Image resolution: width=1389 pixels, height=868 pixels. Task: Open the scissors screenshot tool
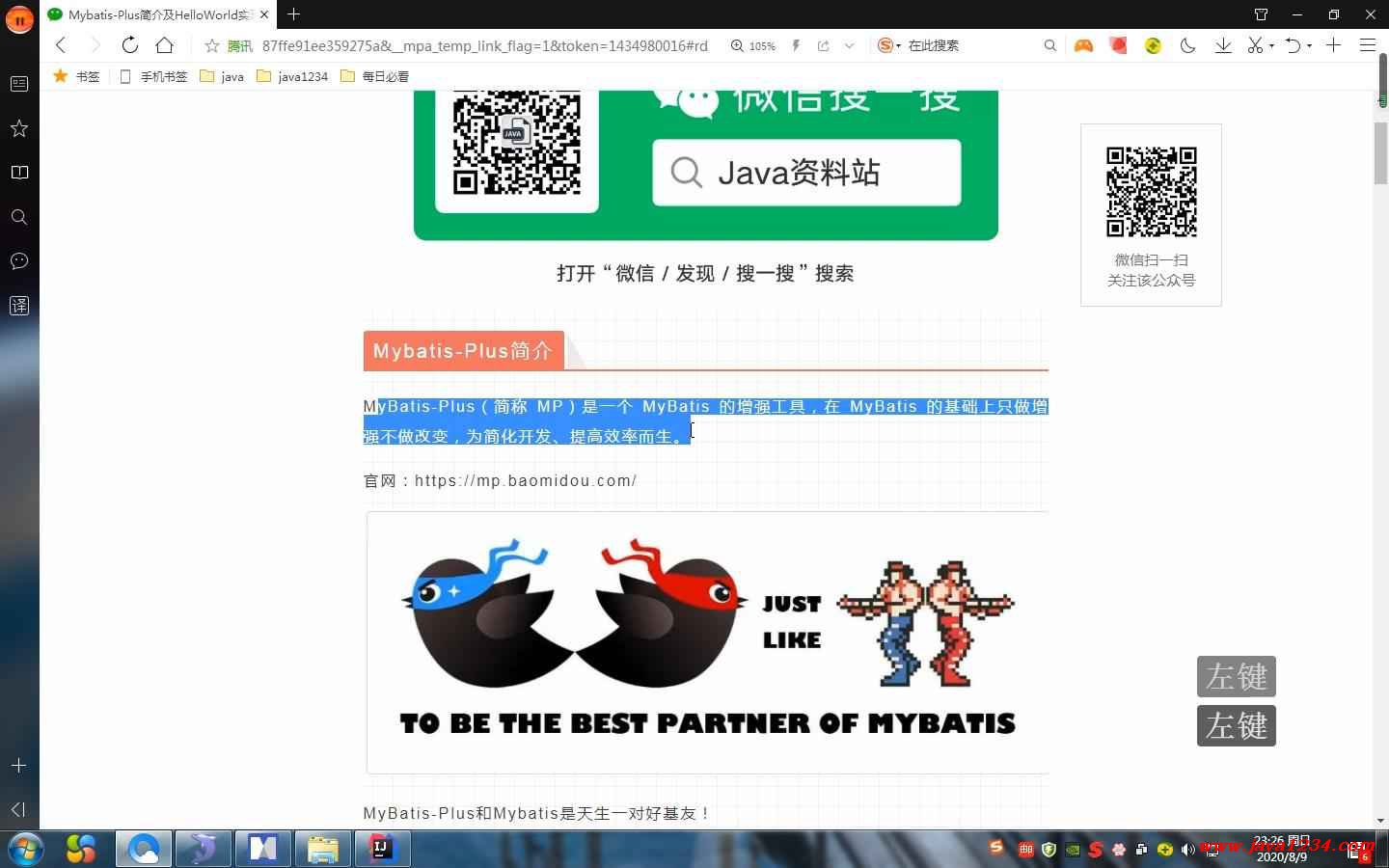coord(1255,45)
